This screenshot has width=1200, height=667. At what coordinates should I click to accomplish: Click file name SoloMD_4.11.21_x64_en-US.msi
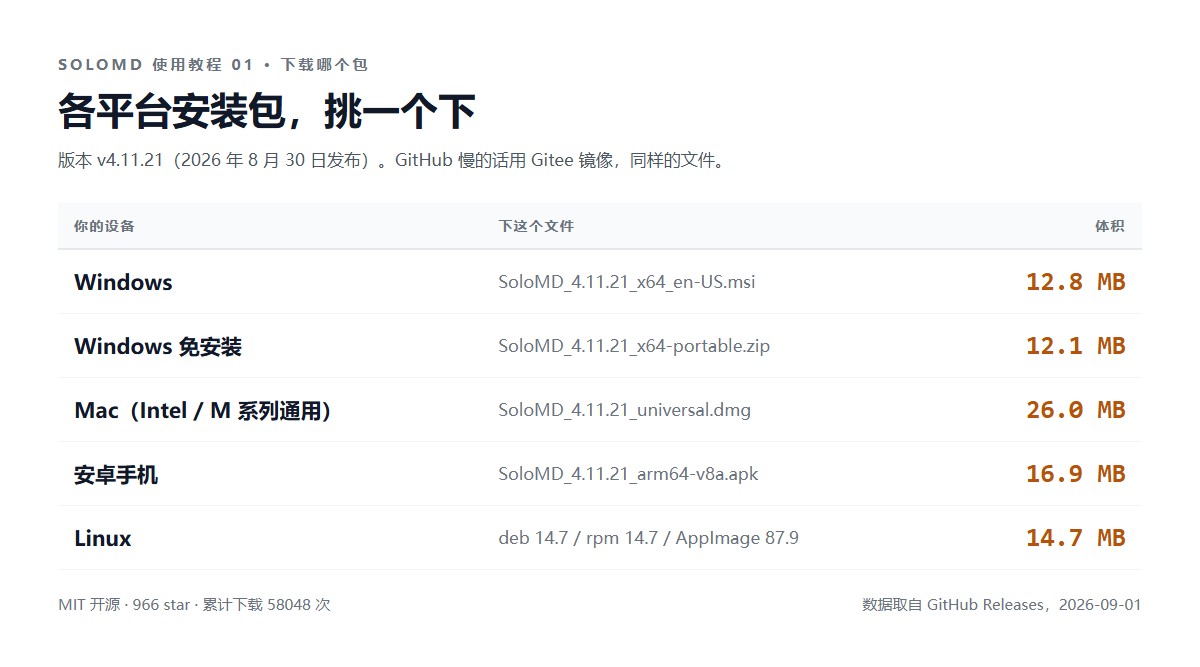coord(627,282)
